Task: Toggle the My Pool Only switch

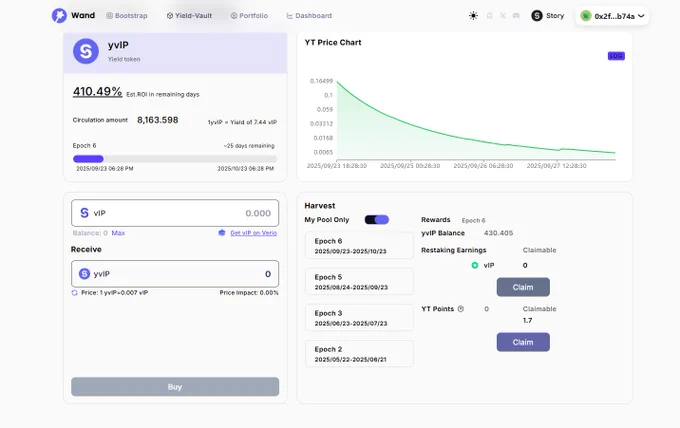Action: [376, 220]
